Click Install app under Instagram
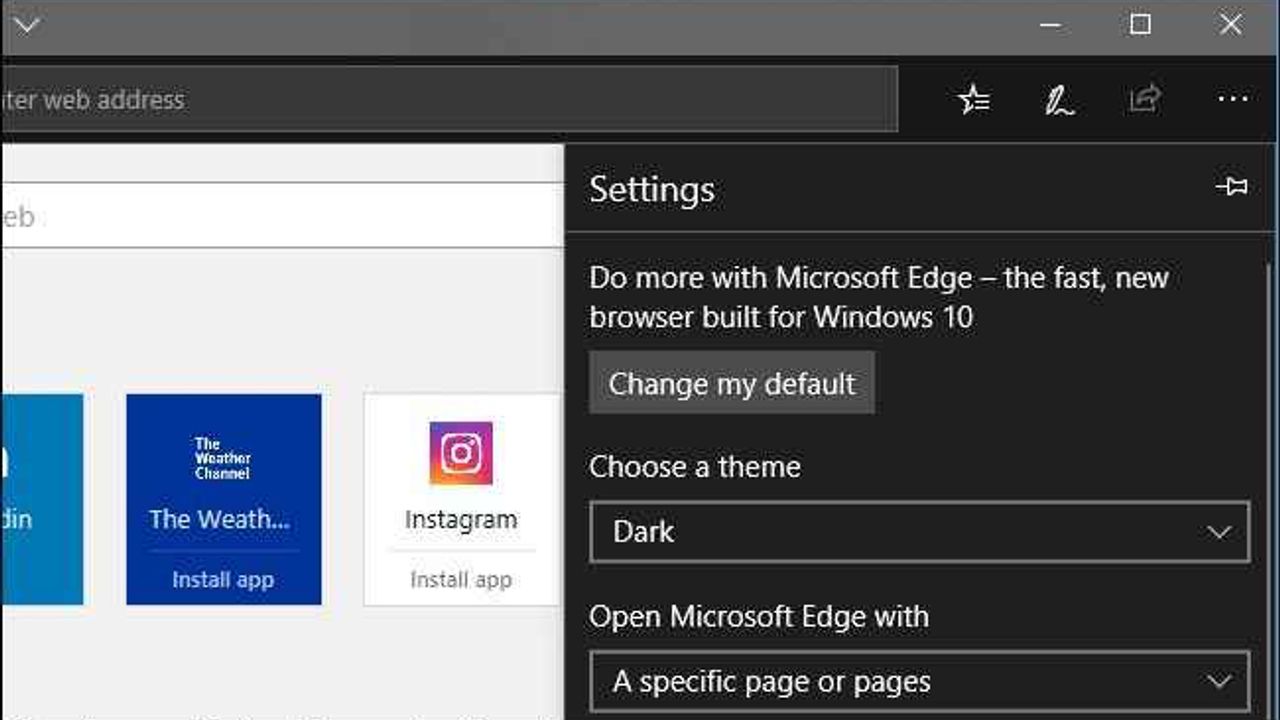This screenshot has height=720, width=1280. point(461,580)
